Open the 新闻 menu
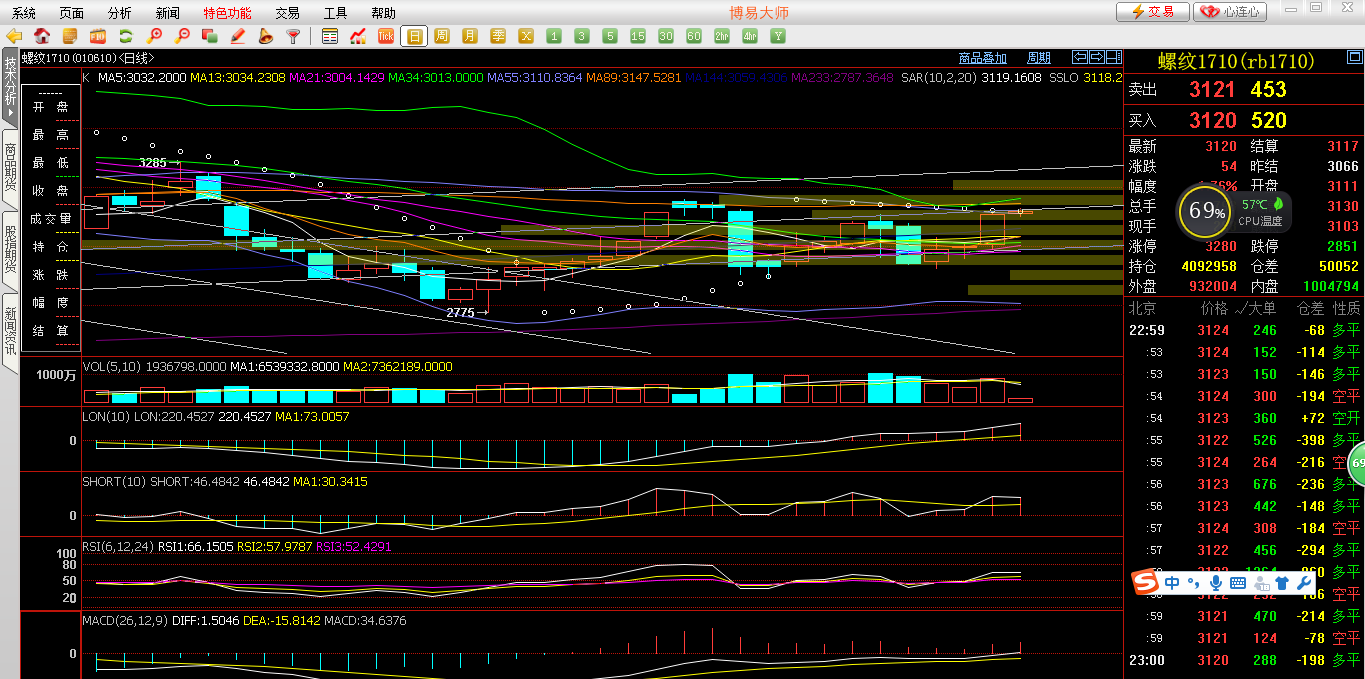This screenshot has width=1365, height=679. (168, 13)
